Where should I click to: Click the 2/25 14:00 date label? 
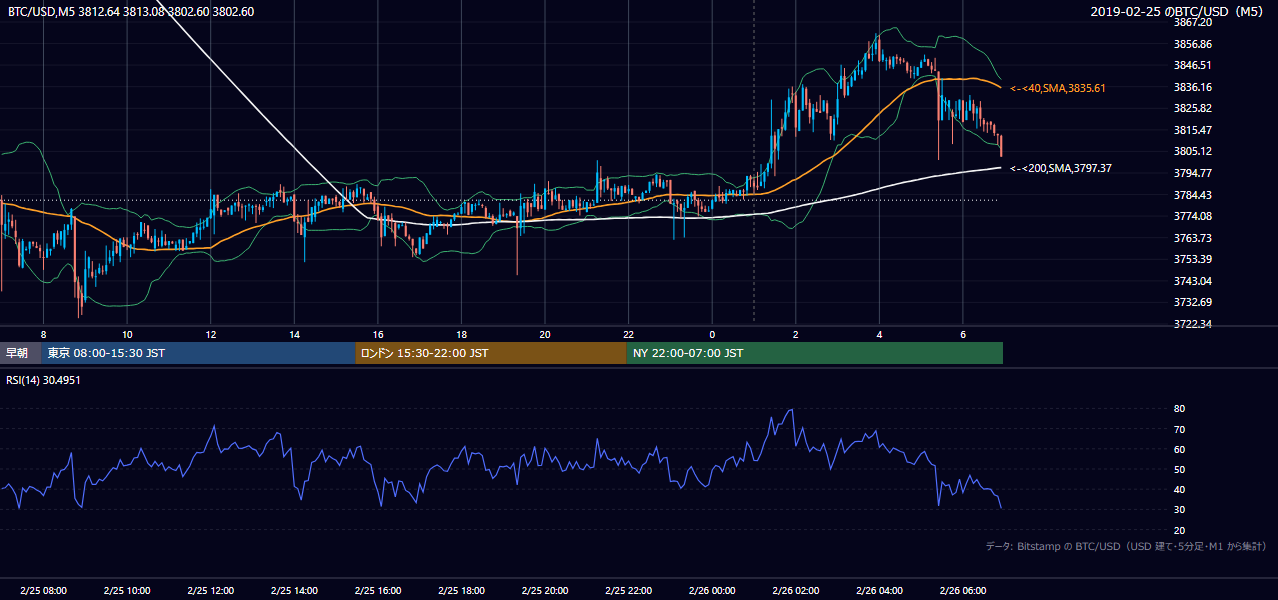pos(294,591)
